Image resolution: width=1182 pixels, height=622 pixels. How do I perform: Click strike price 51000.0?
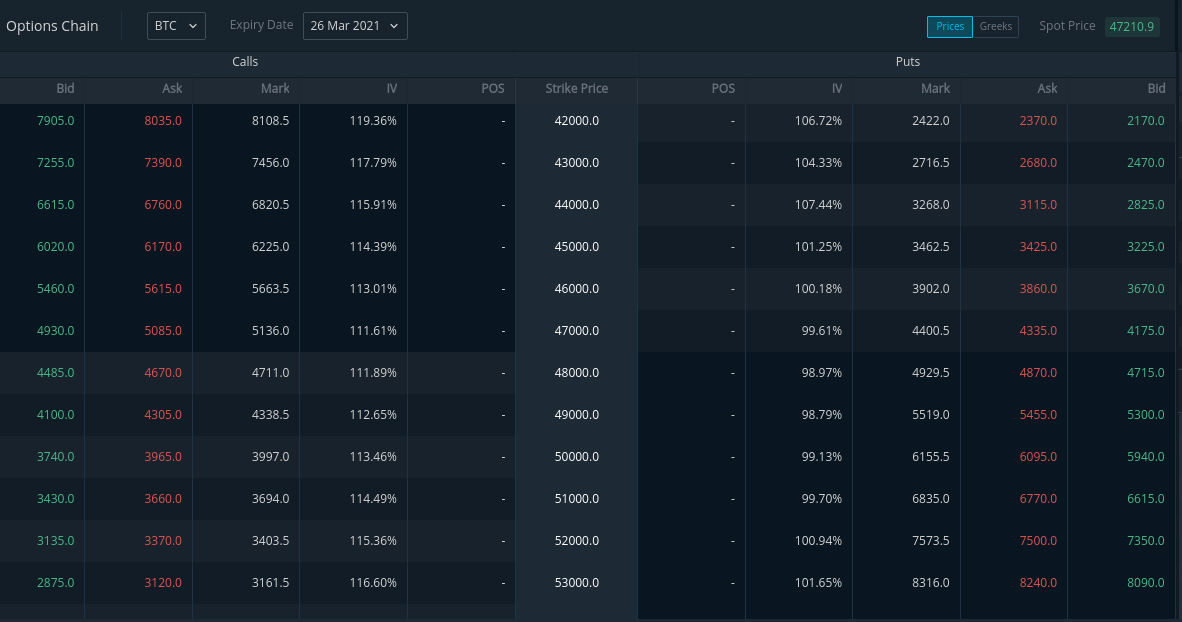coord(577,499)
